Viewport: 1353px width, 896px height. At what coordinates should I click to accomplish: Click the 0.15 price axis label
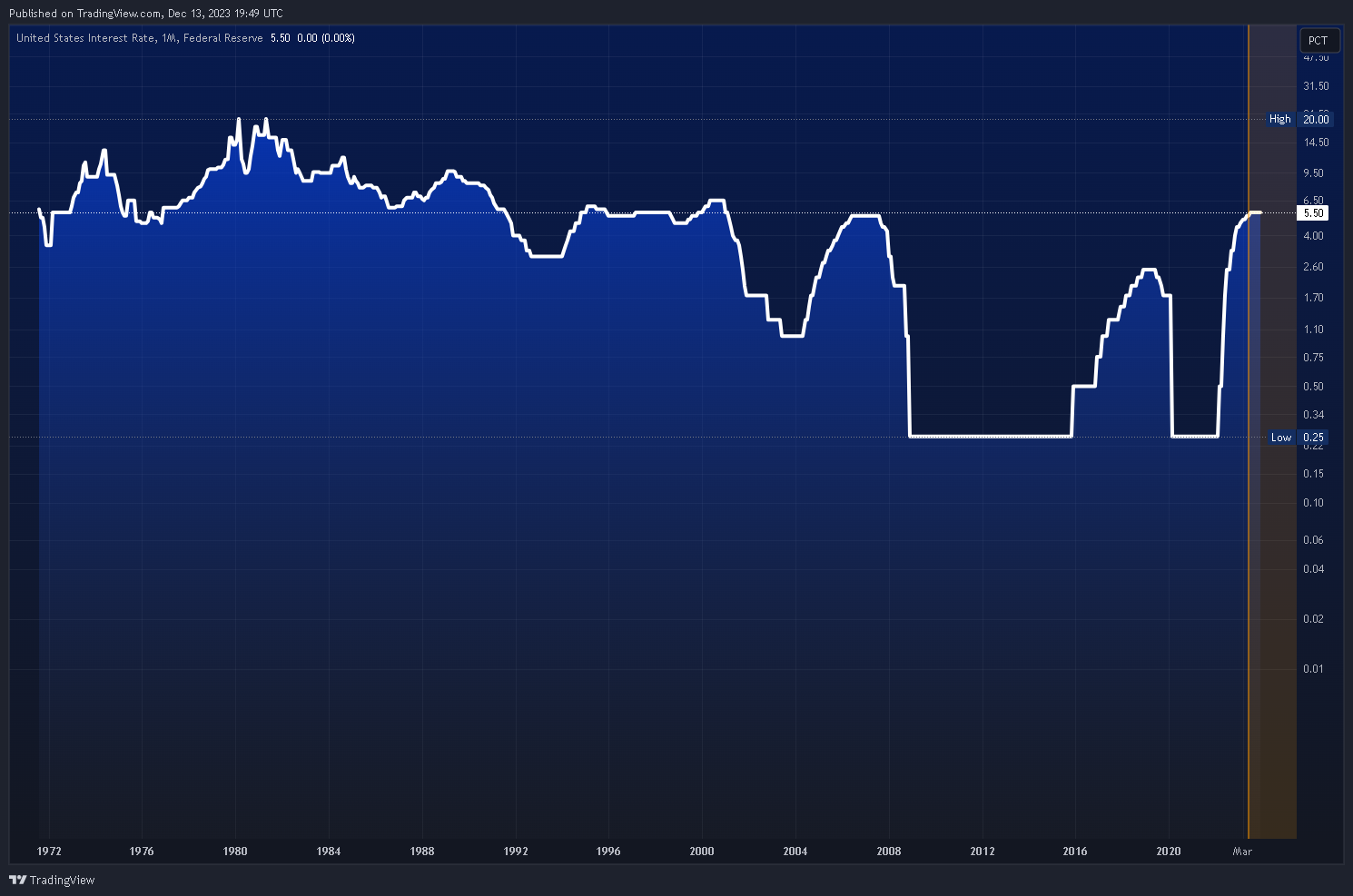click(x=1313, y=474)
